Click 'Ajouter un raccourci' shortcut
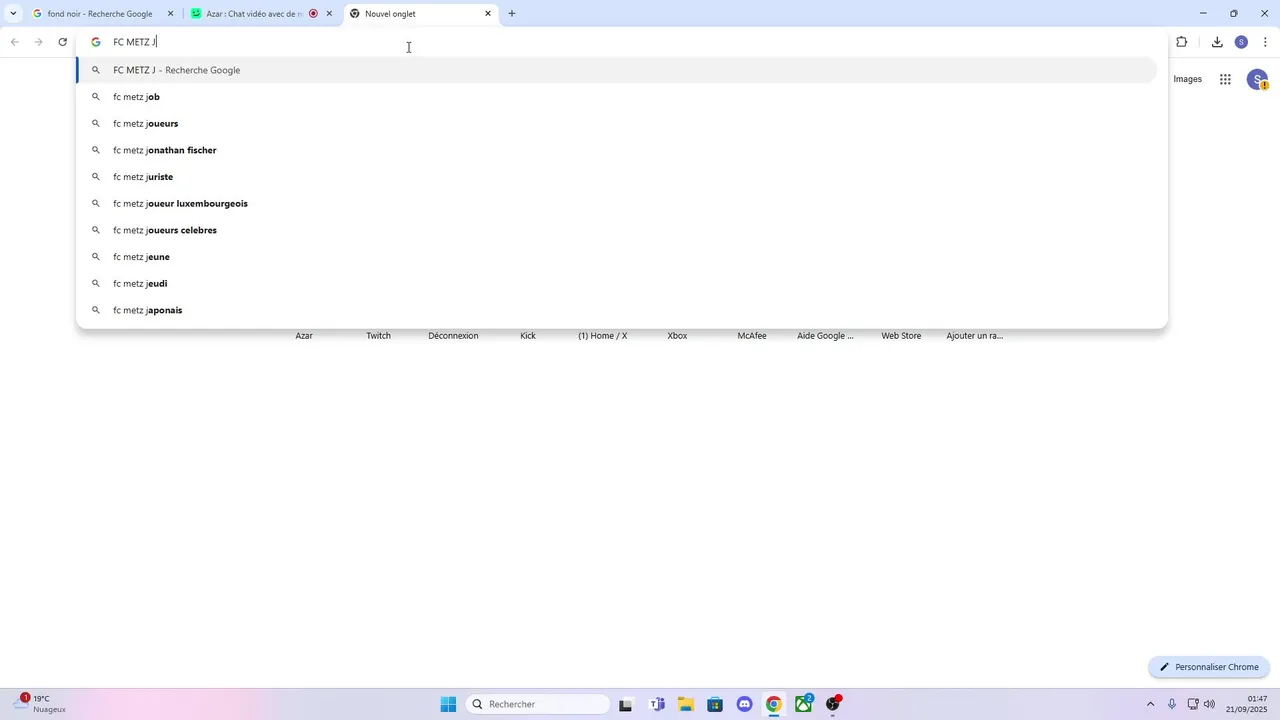The height and width of the screenshot is (720, 1280). tap(975, 336)
